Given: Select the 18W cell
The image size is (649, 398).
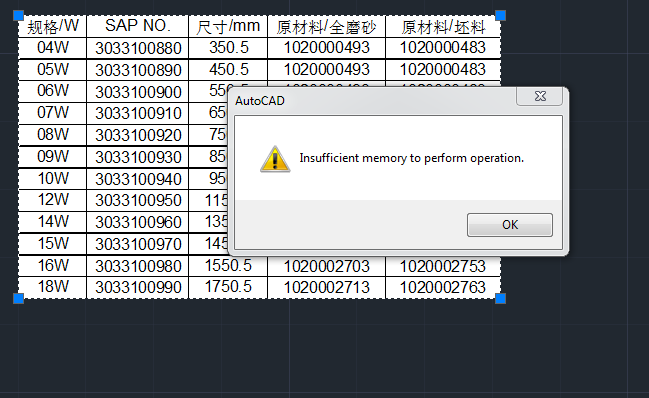Looking at the screenshot, I should tap(53, 287).
